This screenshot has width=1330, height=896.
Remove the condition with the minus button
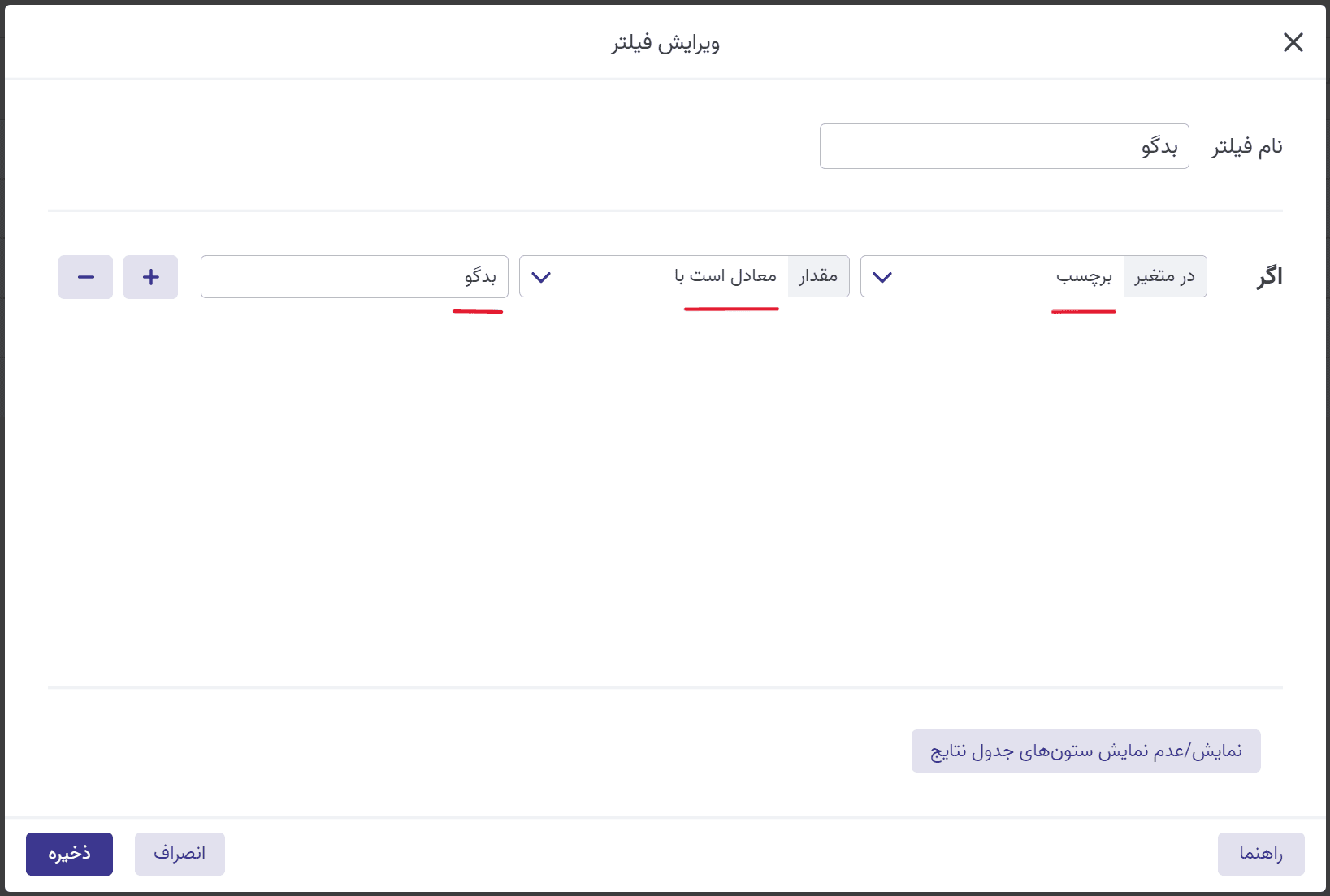85,277
